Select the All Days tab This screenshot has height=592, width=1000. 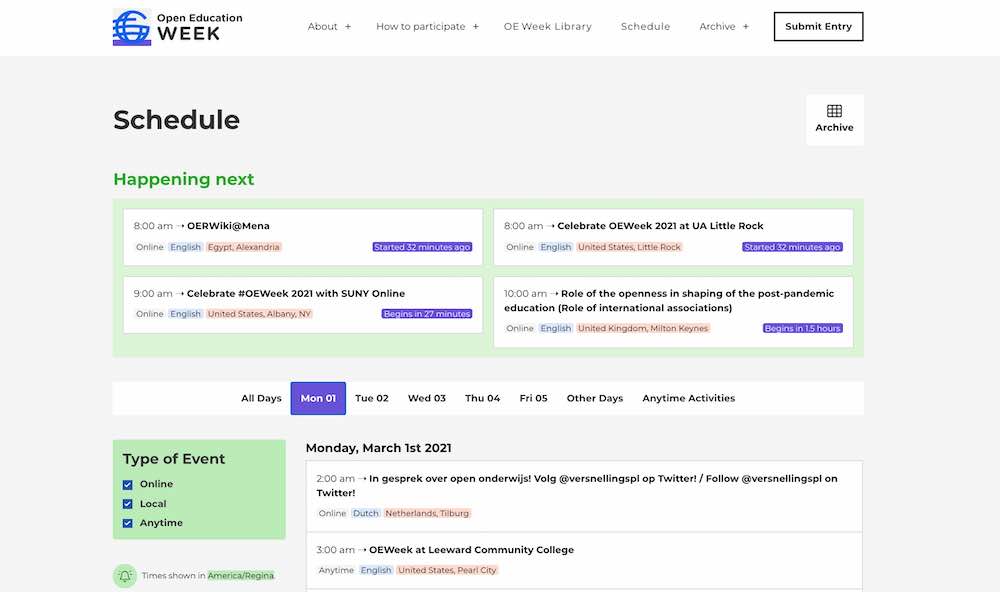click(x=261, y=398)
